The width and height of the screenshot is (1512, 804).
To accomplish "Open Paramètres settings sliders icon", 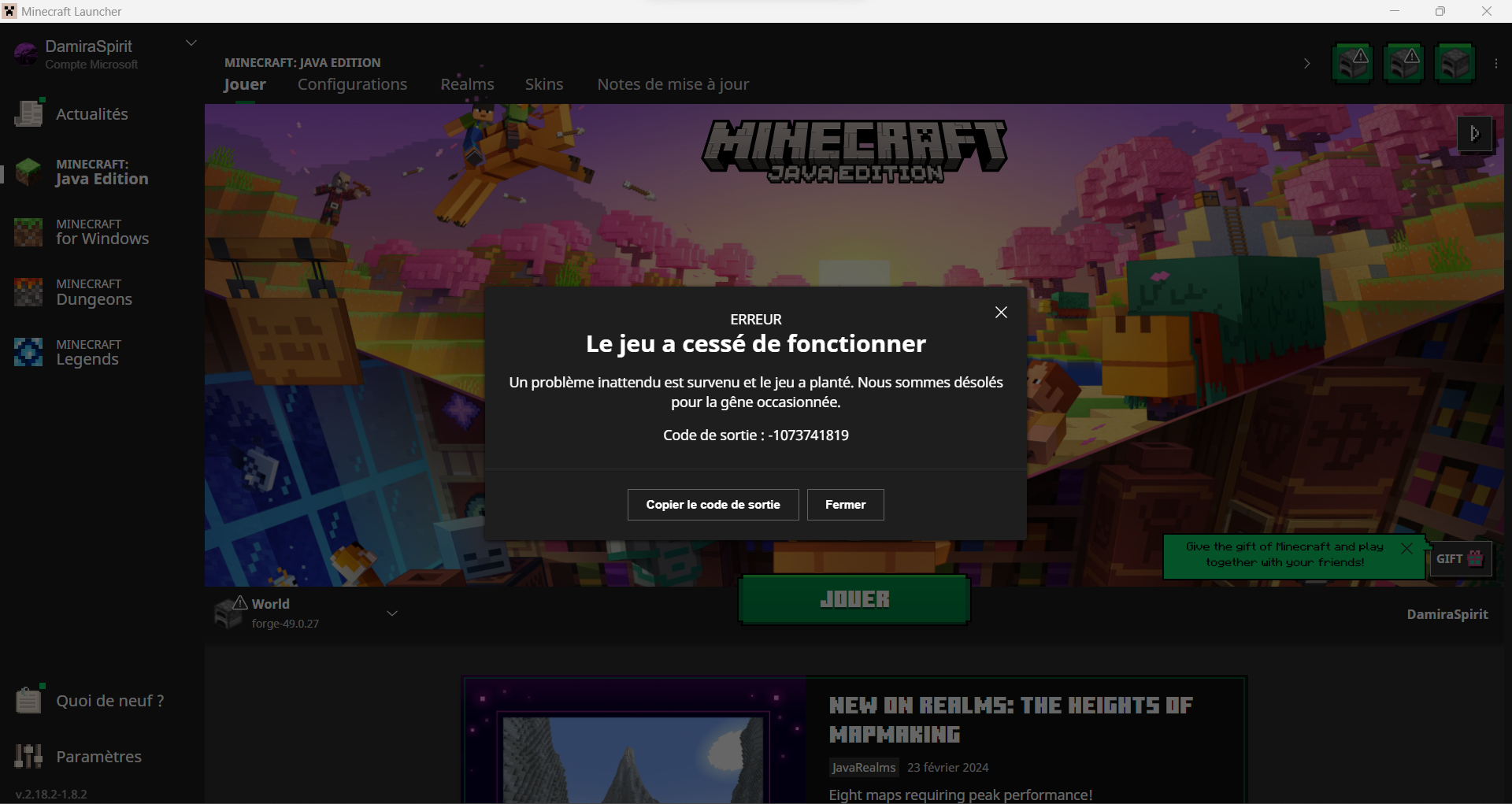I will point(28,756).
